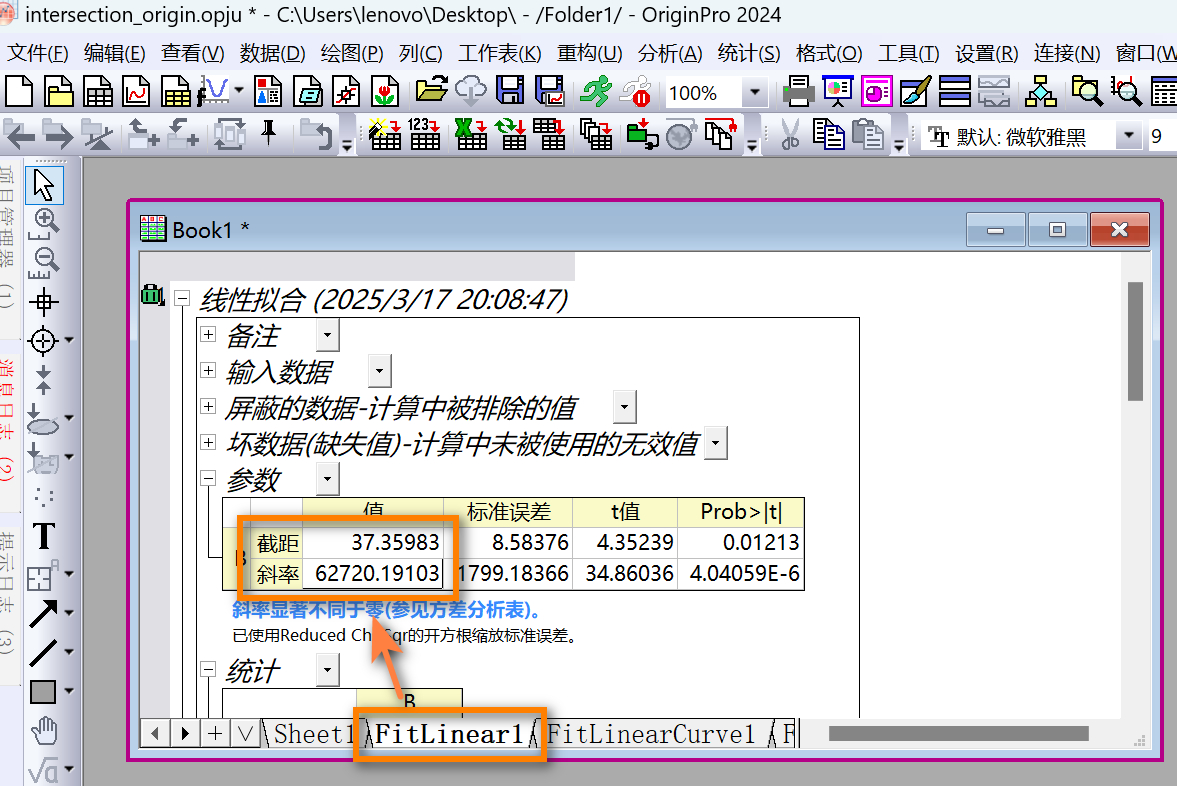
Task: Open the dropdown arrow next to 统计
Action: pos(327,669)
